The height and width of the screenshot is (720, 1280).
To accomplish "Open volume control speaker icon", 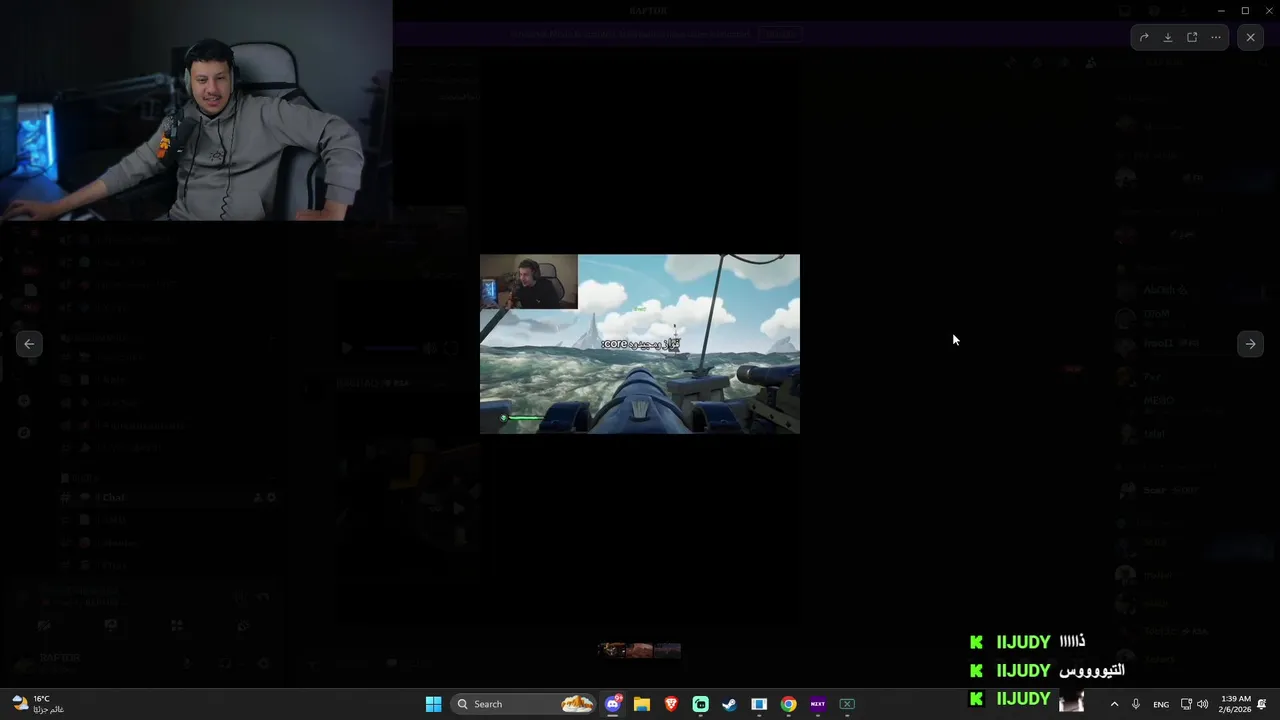I will 1202,704.
